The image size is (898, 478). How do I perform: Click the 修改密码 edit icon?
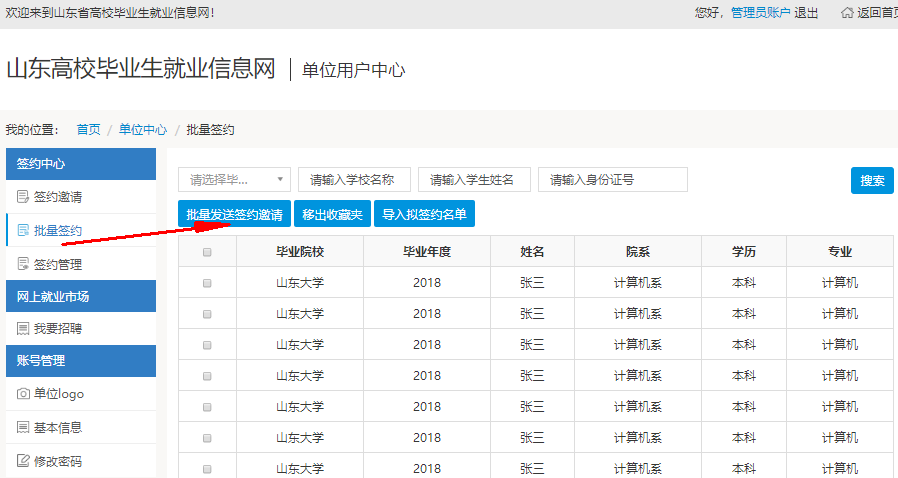point(23,461)
